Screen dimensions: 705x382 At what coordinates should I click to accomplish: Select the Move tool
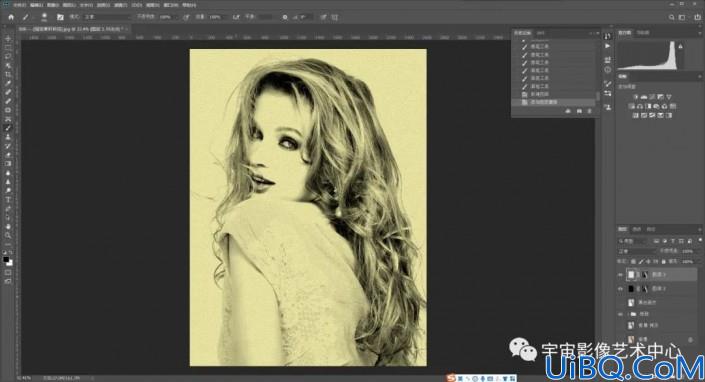tap(8, 39)
